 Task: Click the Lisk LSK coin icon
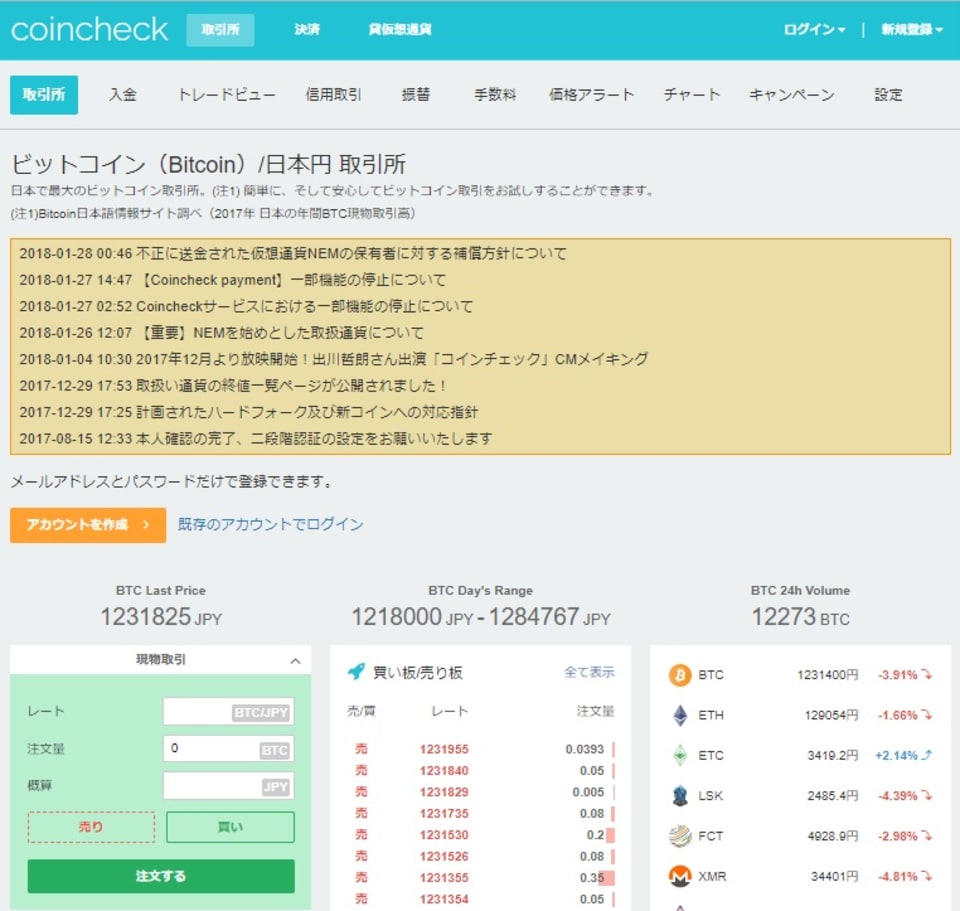pyautogui.click(x=680, y=796)
